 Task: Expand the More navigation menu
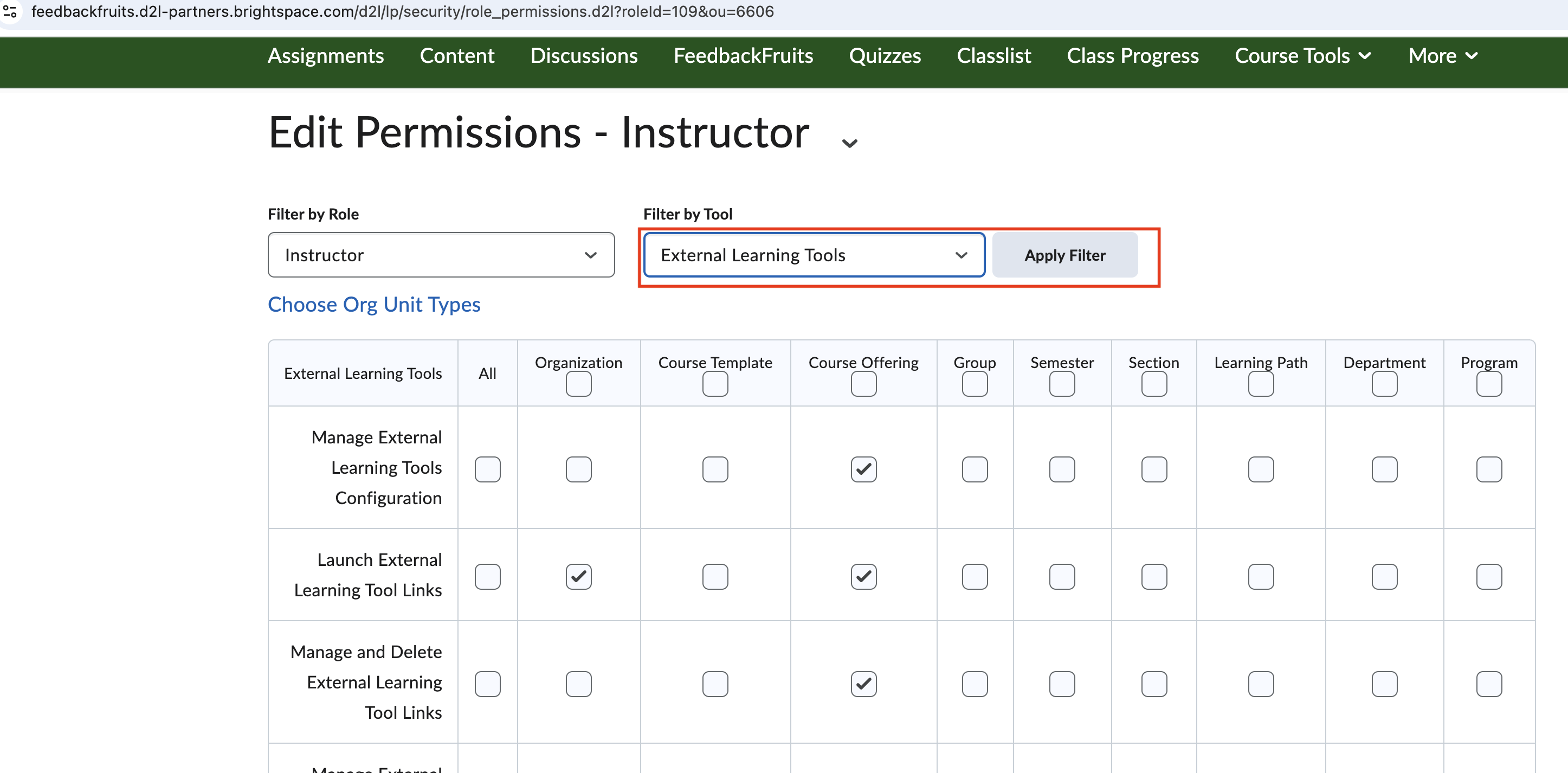(x=1442, y=55)
